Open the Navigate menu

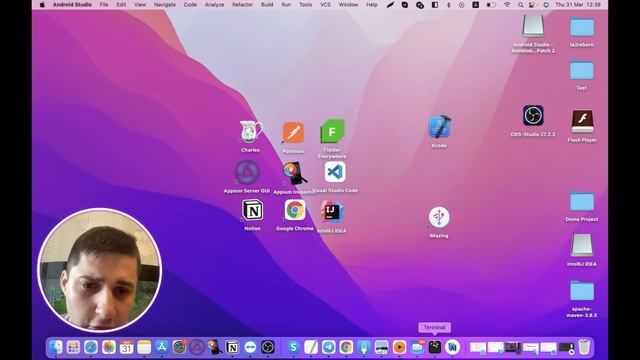(x=165, y=5)
